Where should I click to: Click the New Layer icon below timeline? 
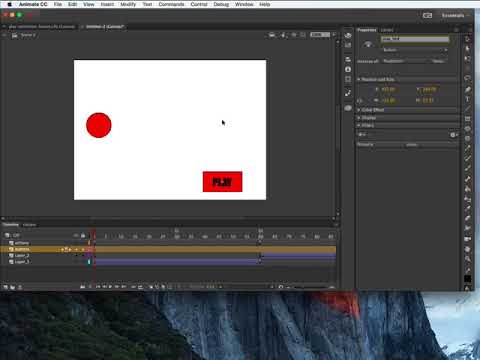pos(6,287)
